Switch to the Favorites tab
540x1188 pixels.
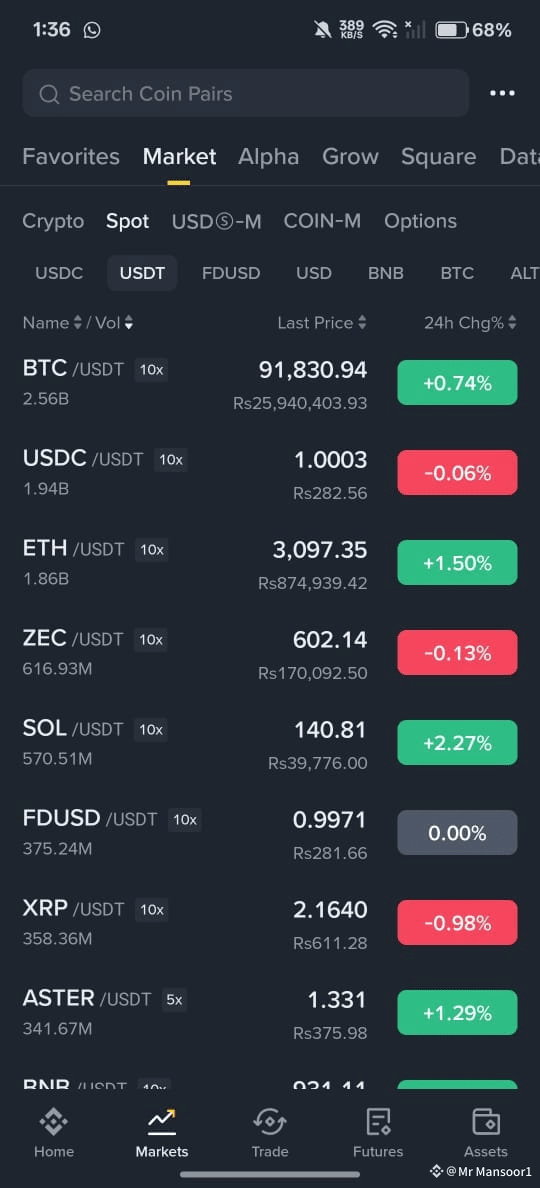(71, 157)
